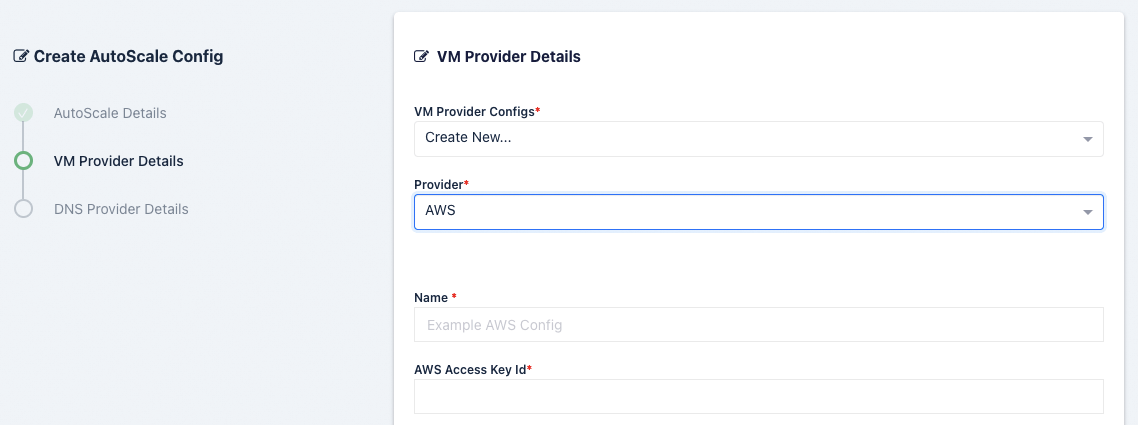Click the active VM Provider step circle
This screenshot has height=425, width=1138.
pos(23,161)
